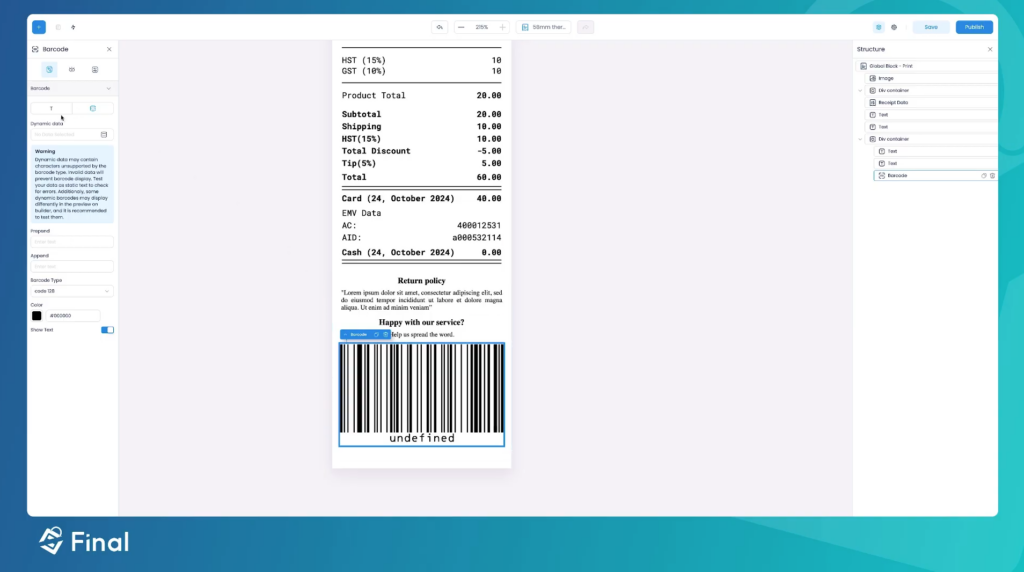This screenshot has width=1024, height=572.
Task: Collapse the Barcode section header
Action: (x=71, y=88)
